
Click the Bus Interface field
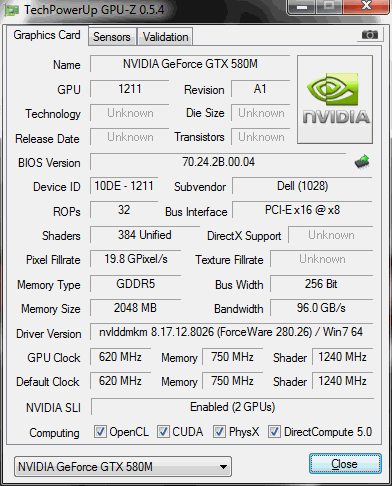click(302, 210)
